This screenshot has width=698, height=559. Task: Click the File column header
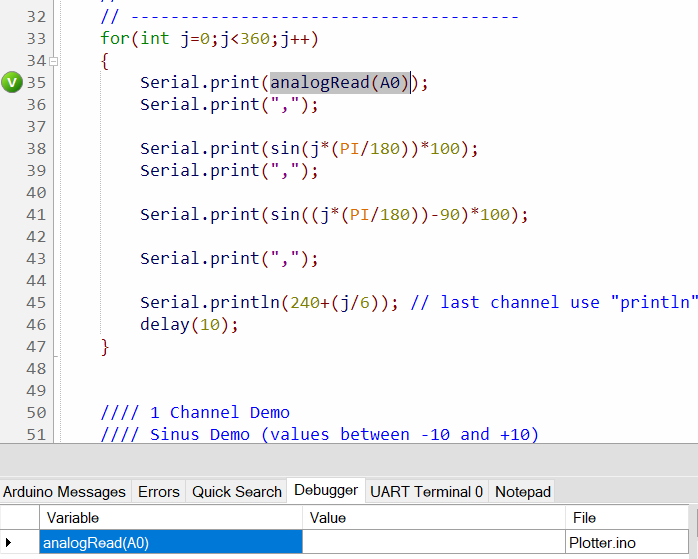click(x=627, y=518)
